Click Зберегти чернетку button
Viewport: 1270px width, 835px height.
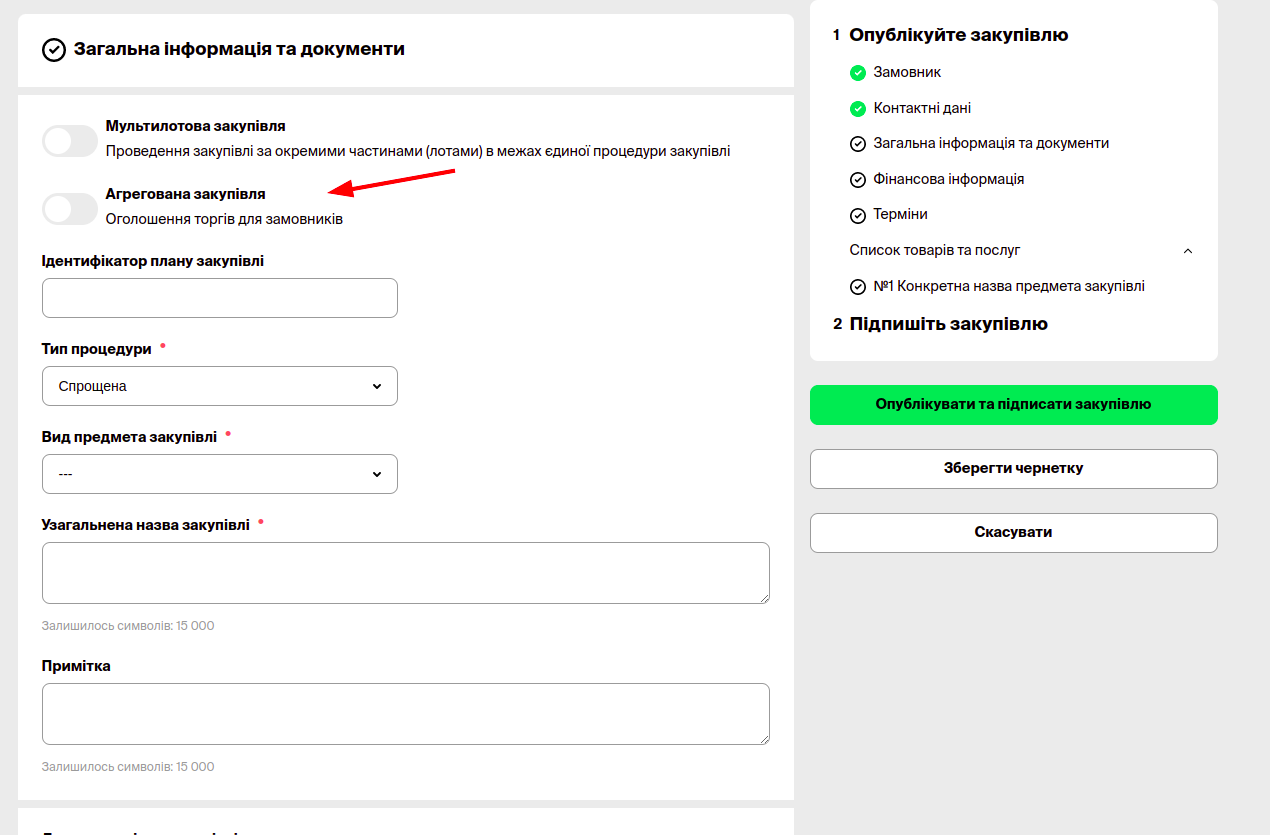(x=1013, y=469)
